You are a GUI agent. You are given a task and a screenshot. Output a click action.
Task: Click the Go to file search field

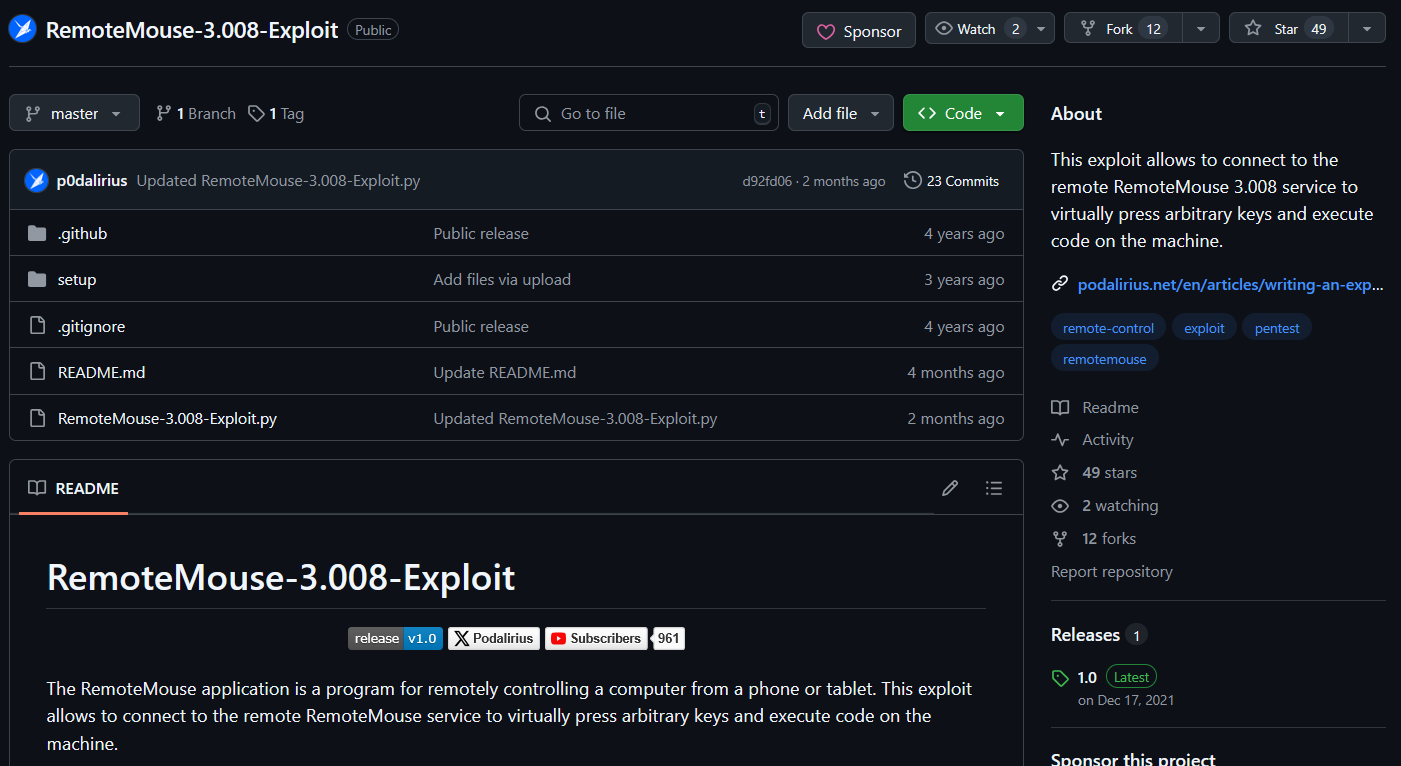click(x=648, y=113)
